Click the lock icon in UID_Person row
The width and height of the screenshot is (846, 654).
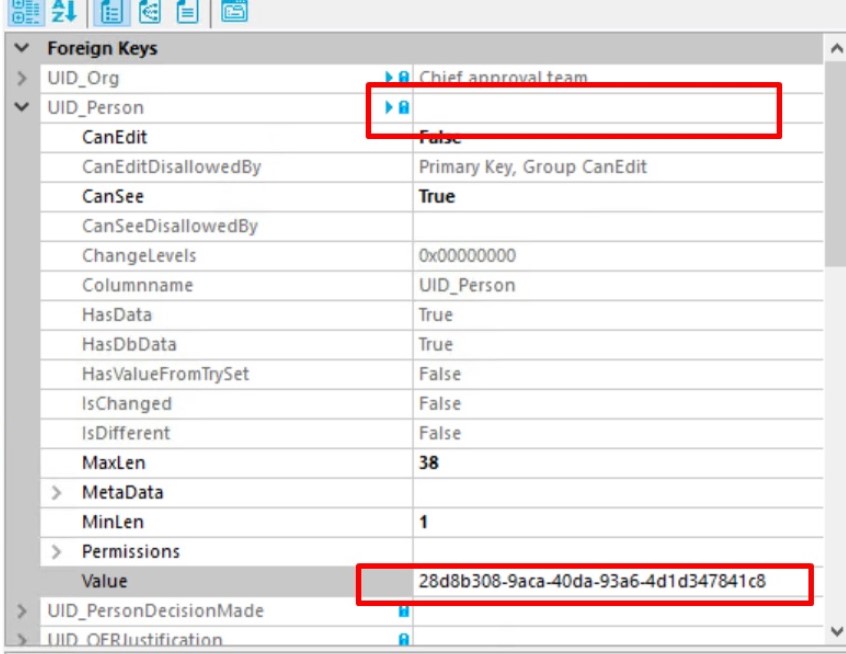pos(403,107)
